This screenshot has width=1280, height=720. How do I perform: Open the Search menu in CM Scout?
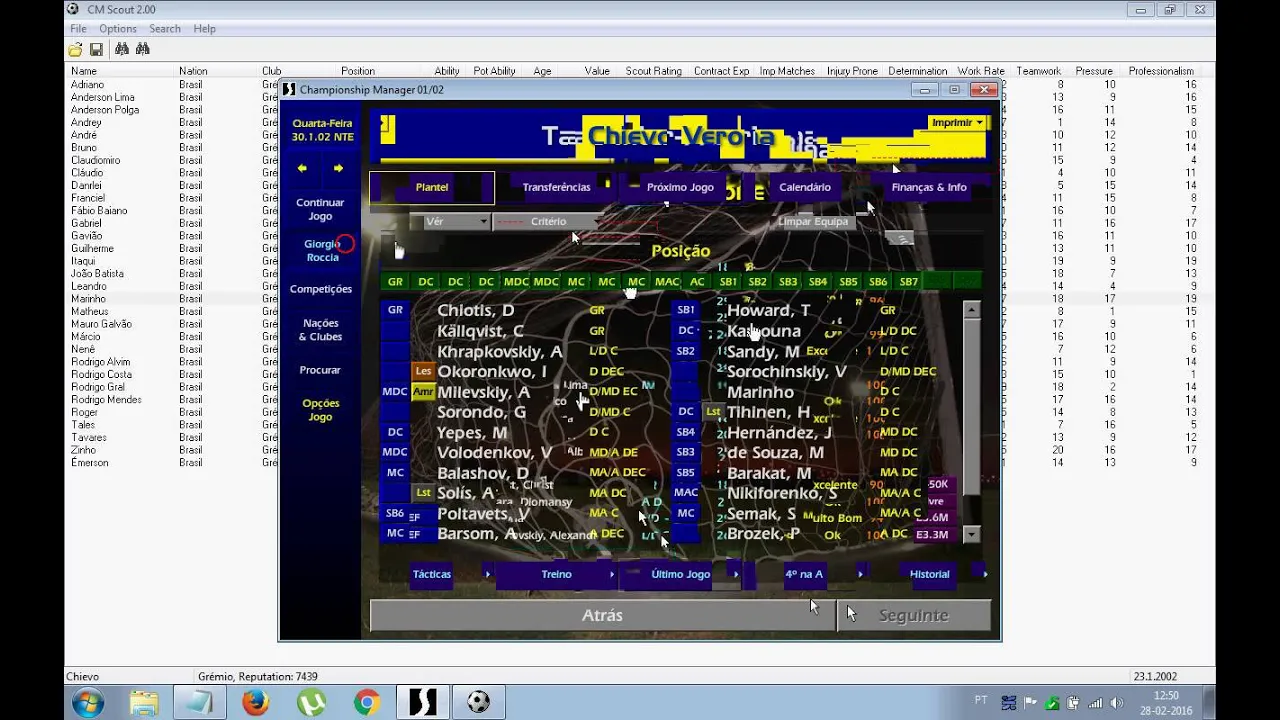[x=165, y=29]
